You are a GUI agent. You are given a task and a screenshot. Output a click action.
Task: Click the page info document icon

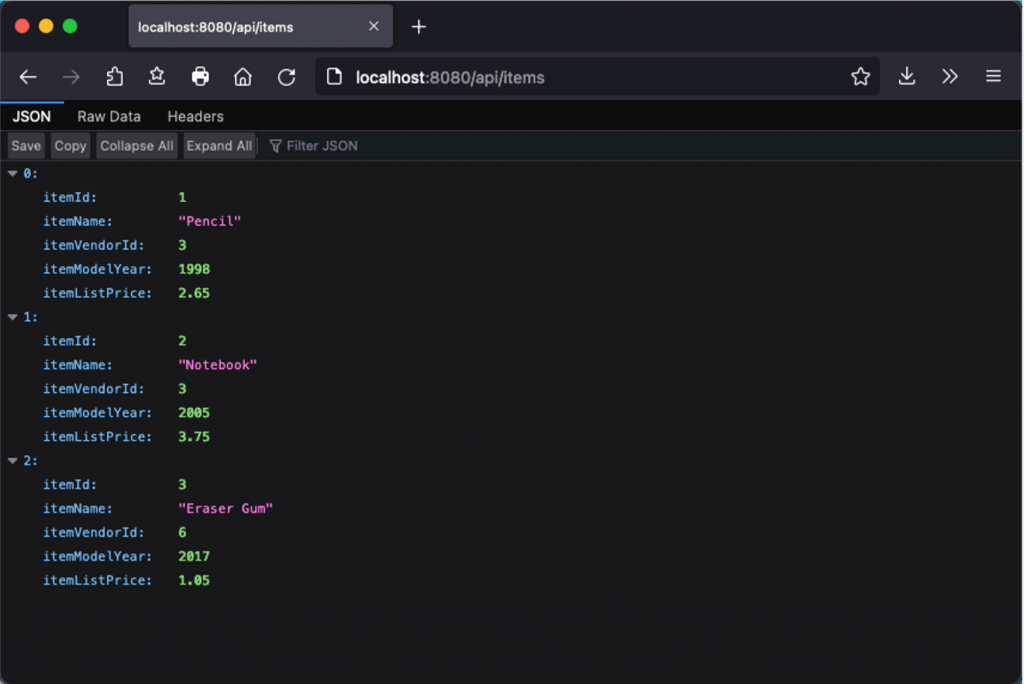[334, 76]
